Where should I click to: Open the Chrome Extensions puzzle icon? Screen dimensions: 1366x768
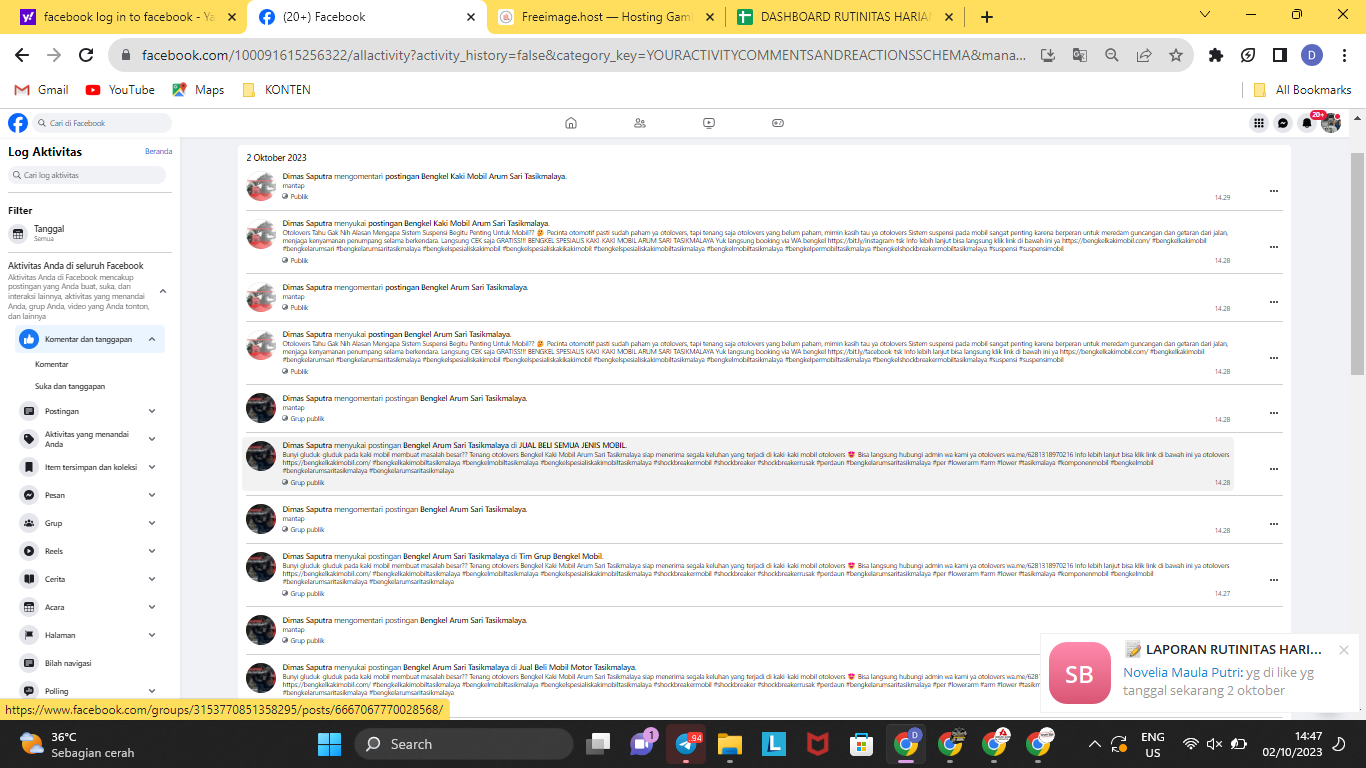coord(1216,55)
